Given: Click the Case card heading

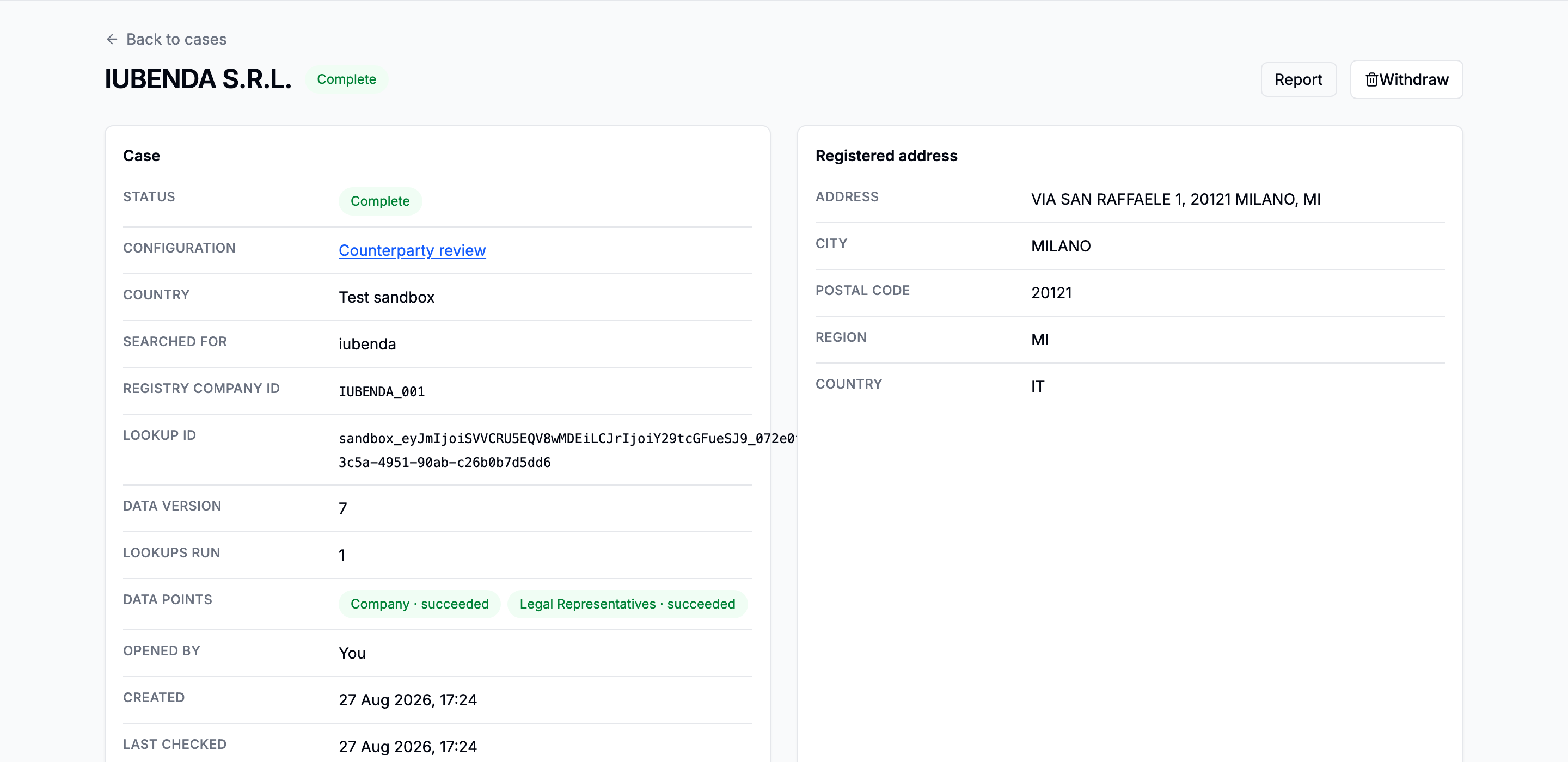Looking at the screenshot, I should pyautogui.click(x=141, y=156).
